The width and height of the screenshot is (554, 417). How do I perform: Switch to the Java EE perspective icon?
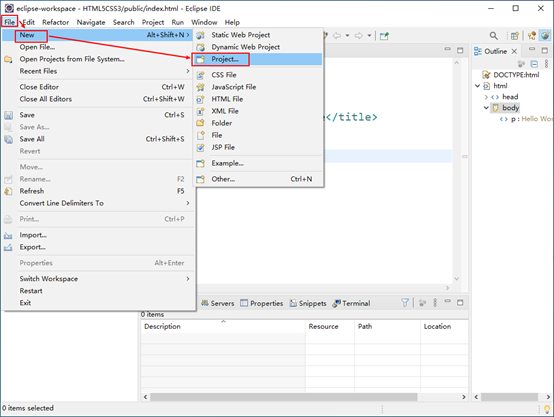pyautogui.click(x=532, y=36)
